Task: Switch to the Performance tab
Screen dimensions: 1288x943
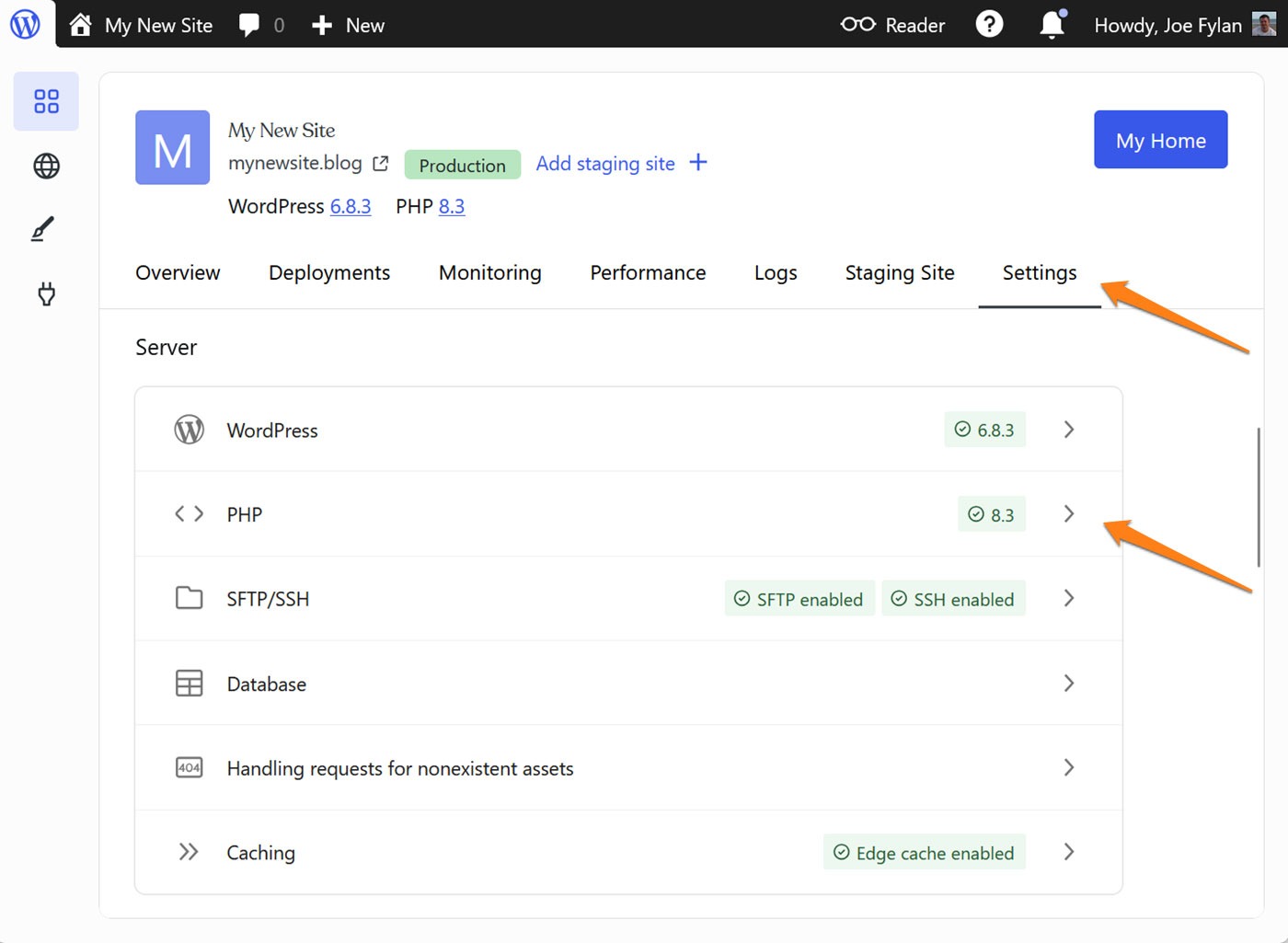Action: 648,272
